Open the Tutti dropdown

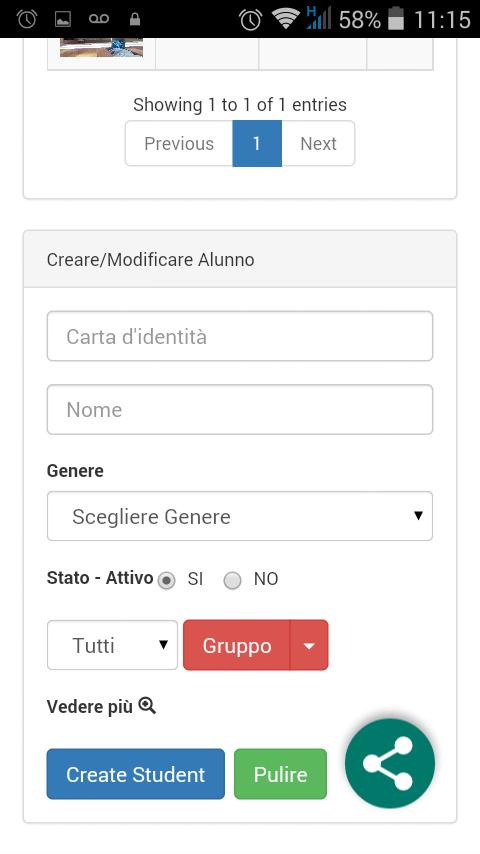pos(112,645)
